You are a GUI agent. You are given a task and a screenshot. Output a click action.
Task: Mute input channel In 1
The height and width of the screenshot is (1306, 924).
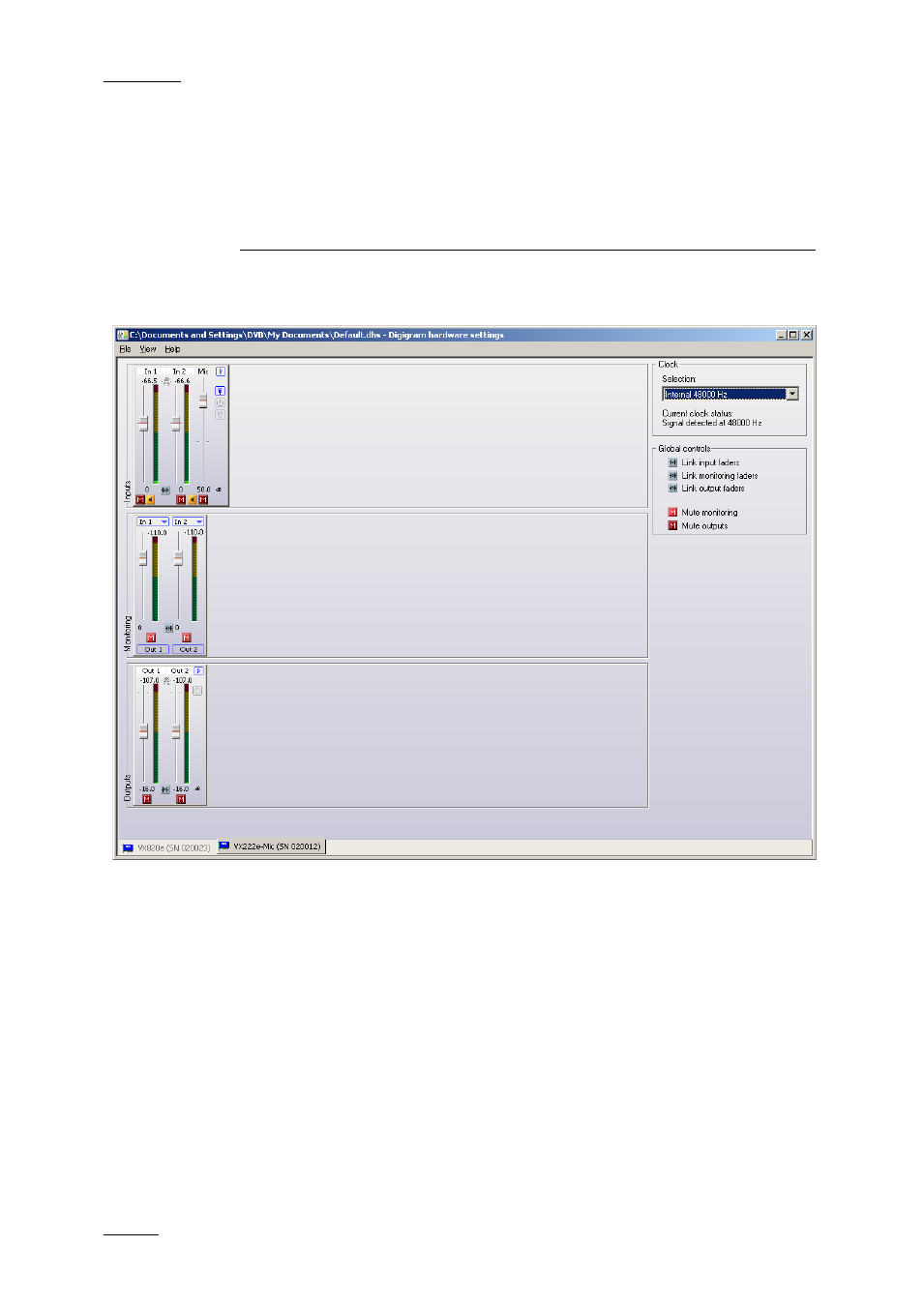140,499
